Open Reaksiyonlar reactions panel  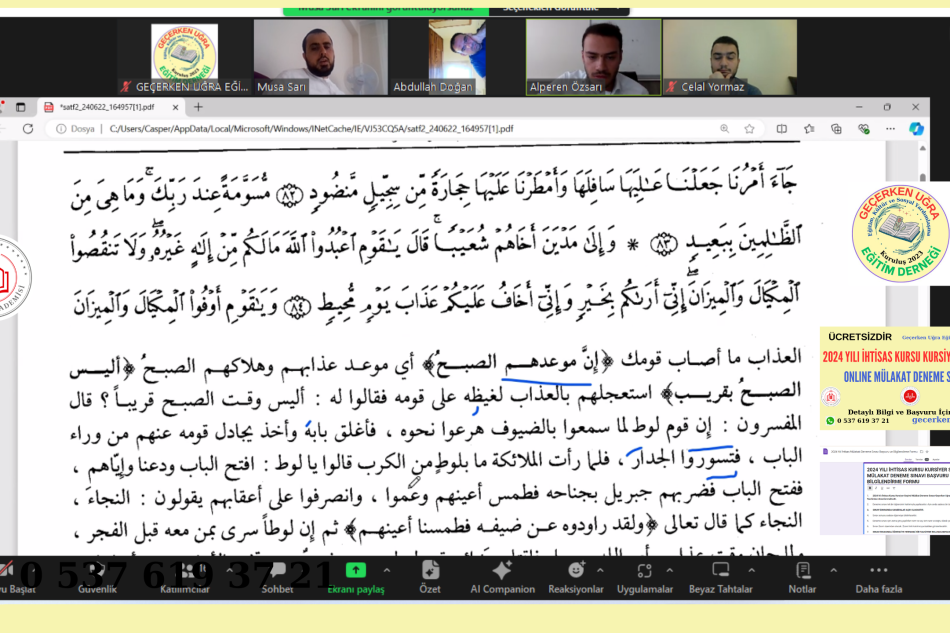[575, 570]
